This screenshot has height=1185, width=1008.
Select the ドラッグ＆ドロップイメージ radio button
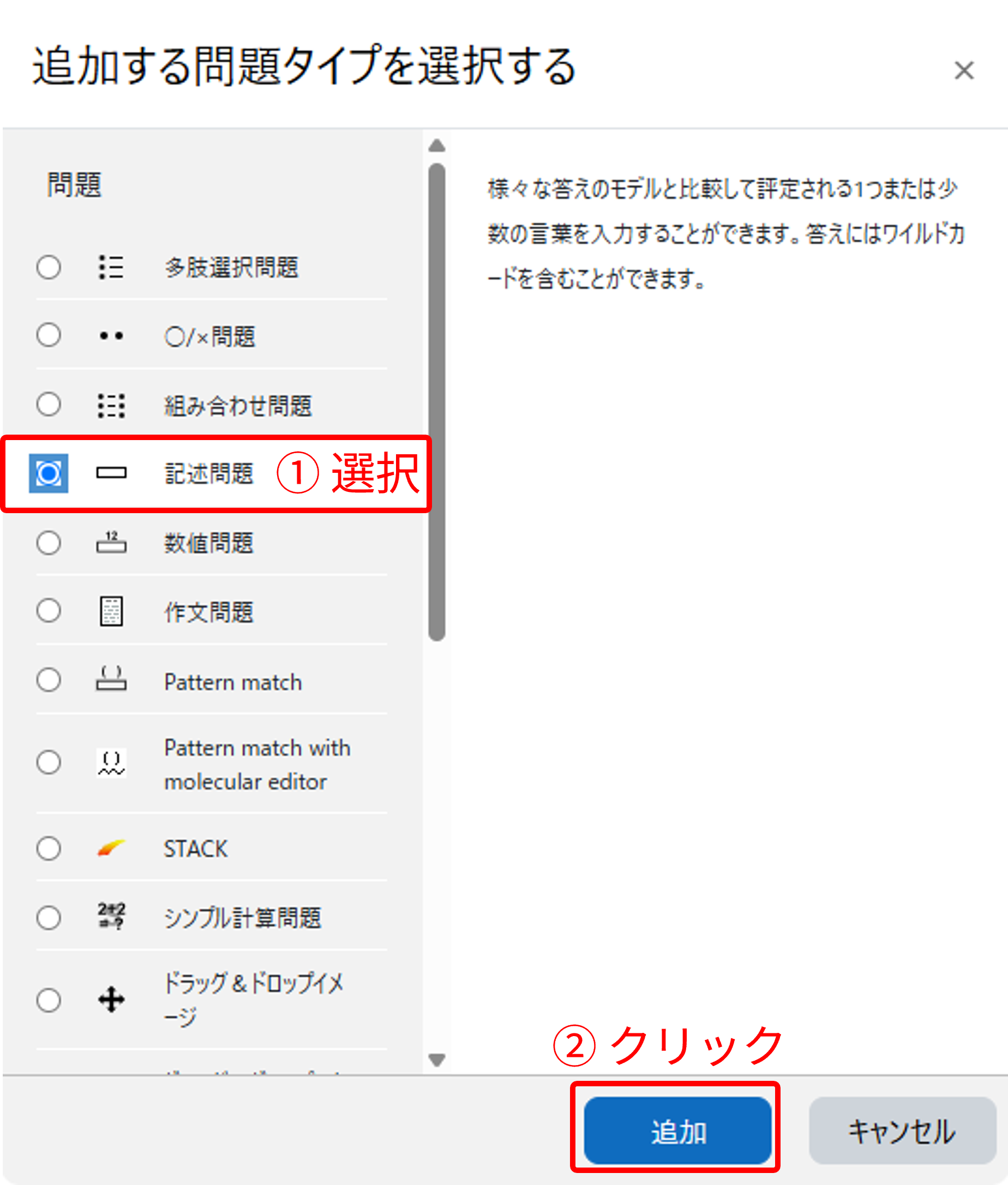[49, 1001]
